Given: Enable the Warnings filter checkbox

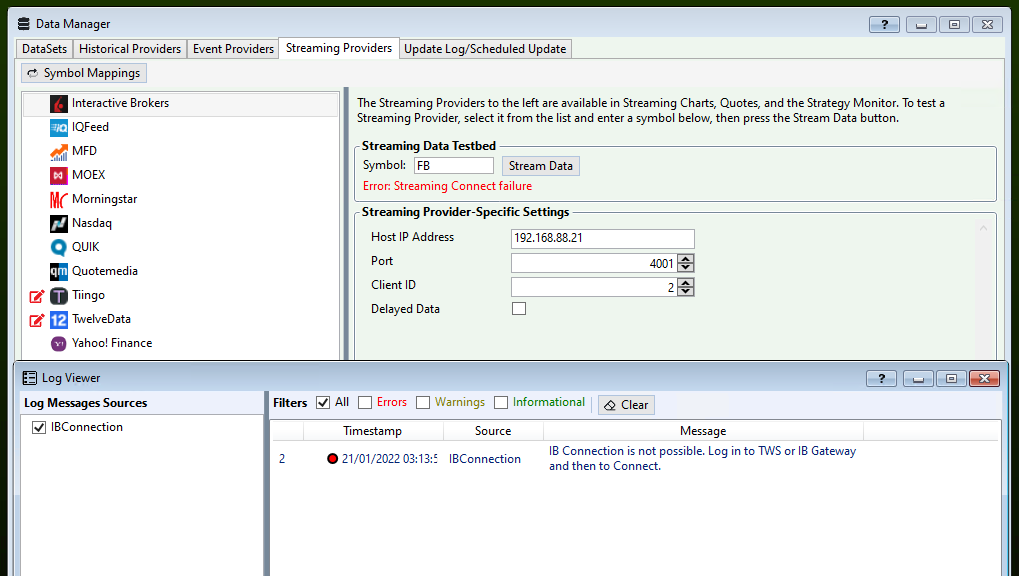Looking at the screenshot, I should 423,402.
